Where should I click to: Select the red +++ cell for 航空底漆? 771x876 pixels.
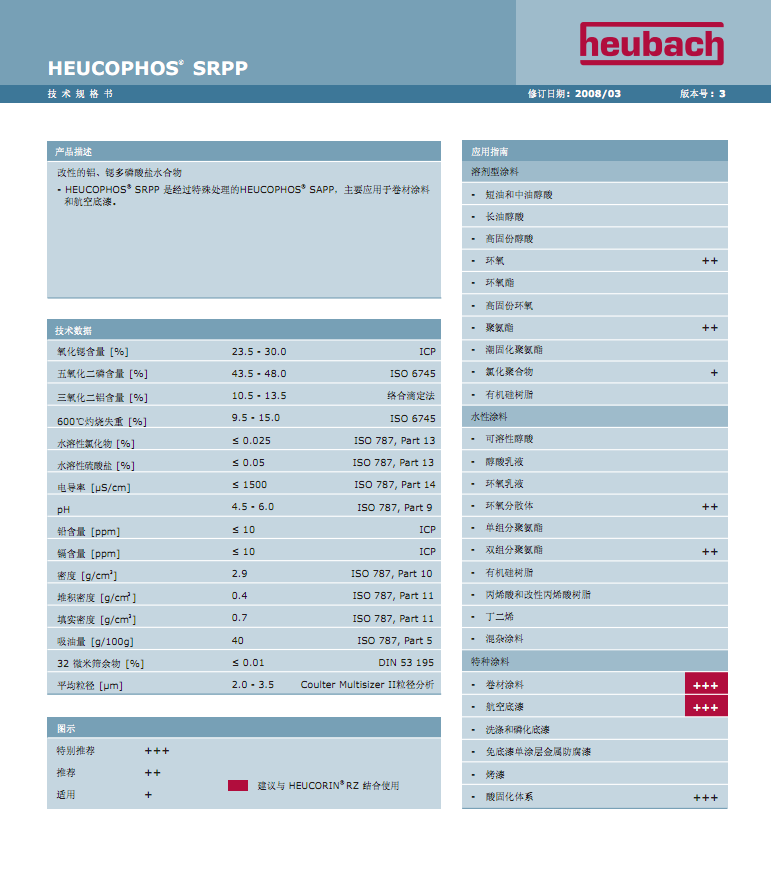(x=705, y=707)
